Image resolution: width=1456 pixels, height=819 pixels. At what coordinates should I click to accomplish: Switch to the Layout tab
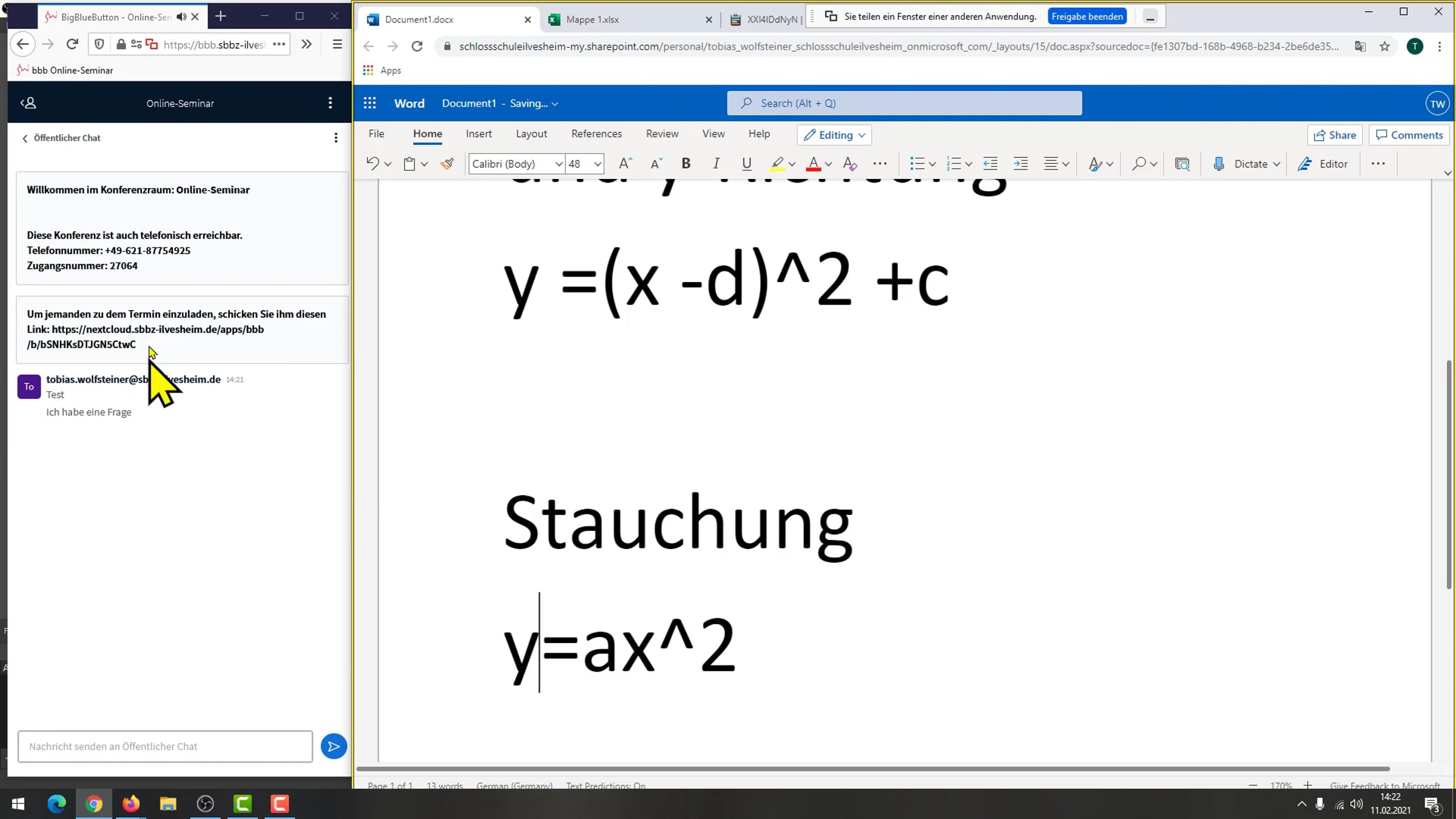pyautogui.click(x=531, y=134)
